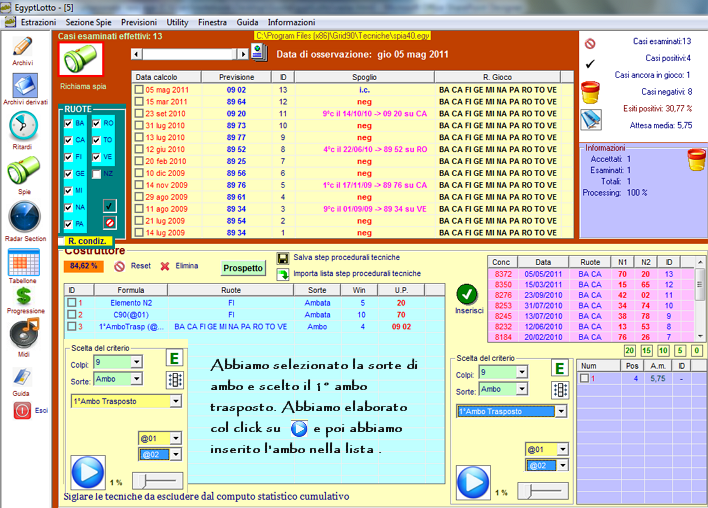Click the right grid selector icon
The image size is (708, 508).
(560, 390)
